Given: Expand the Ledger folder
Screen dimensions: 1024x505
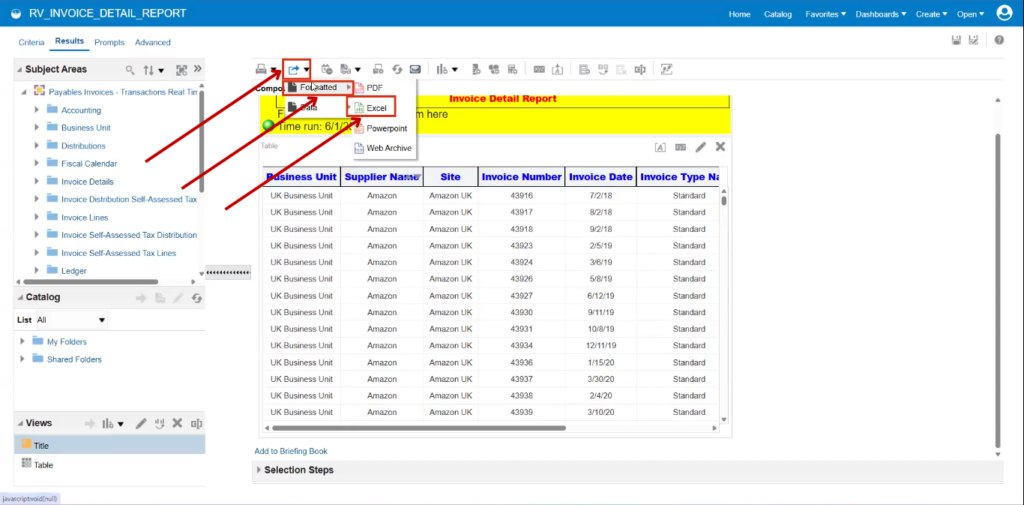Looking at the screenshot, I should [37, 270].
